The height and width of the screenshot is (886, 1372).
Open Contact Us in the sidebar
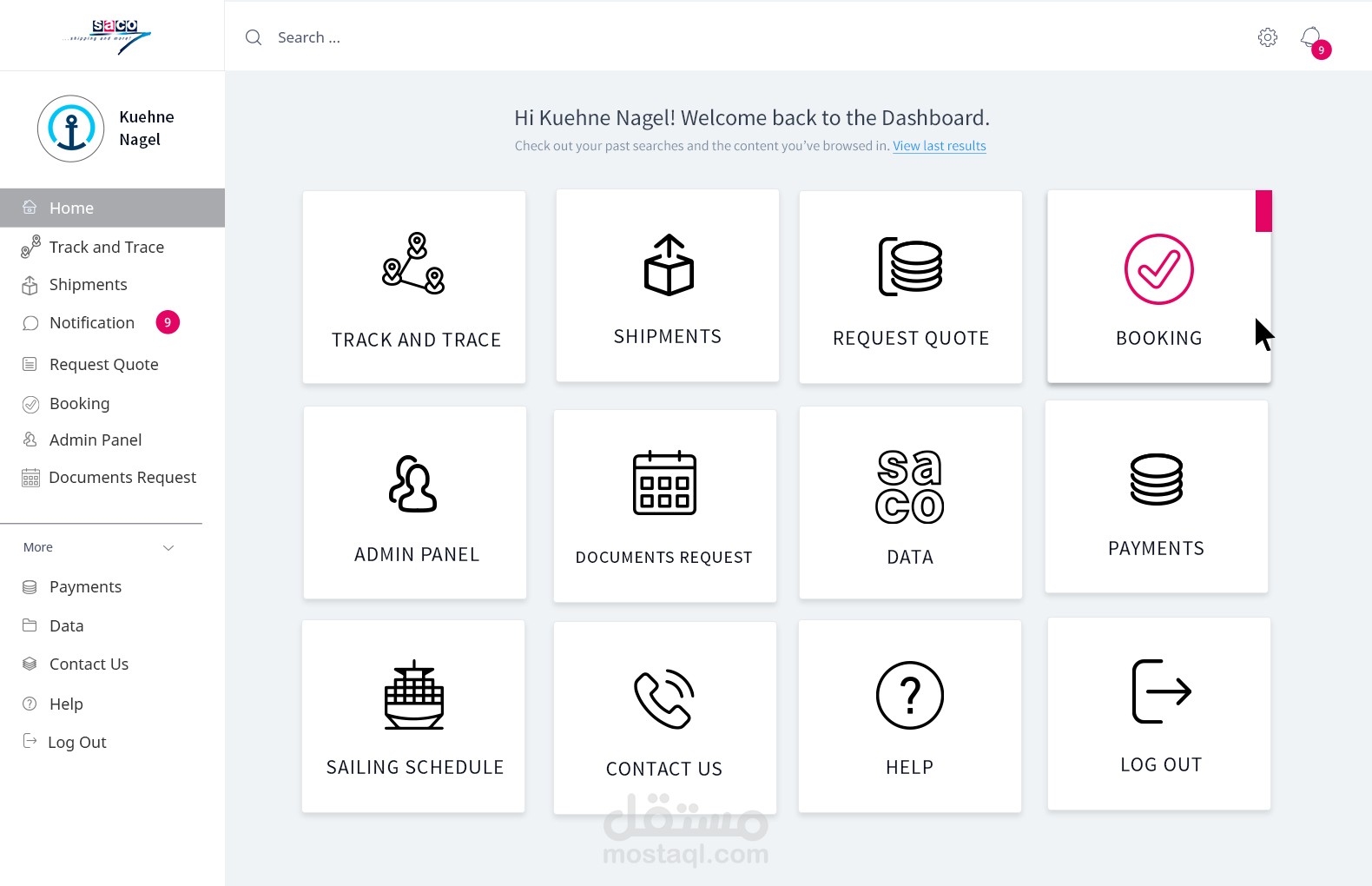[89, 664]
